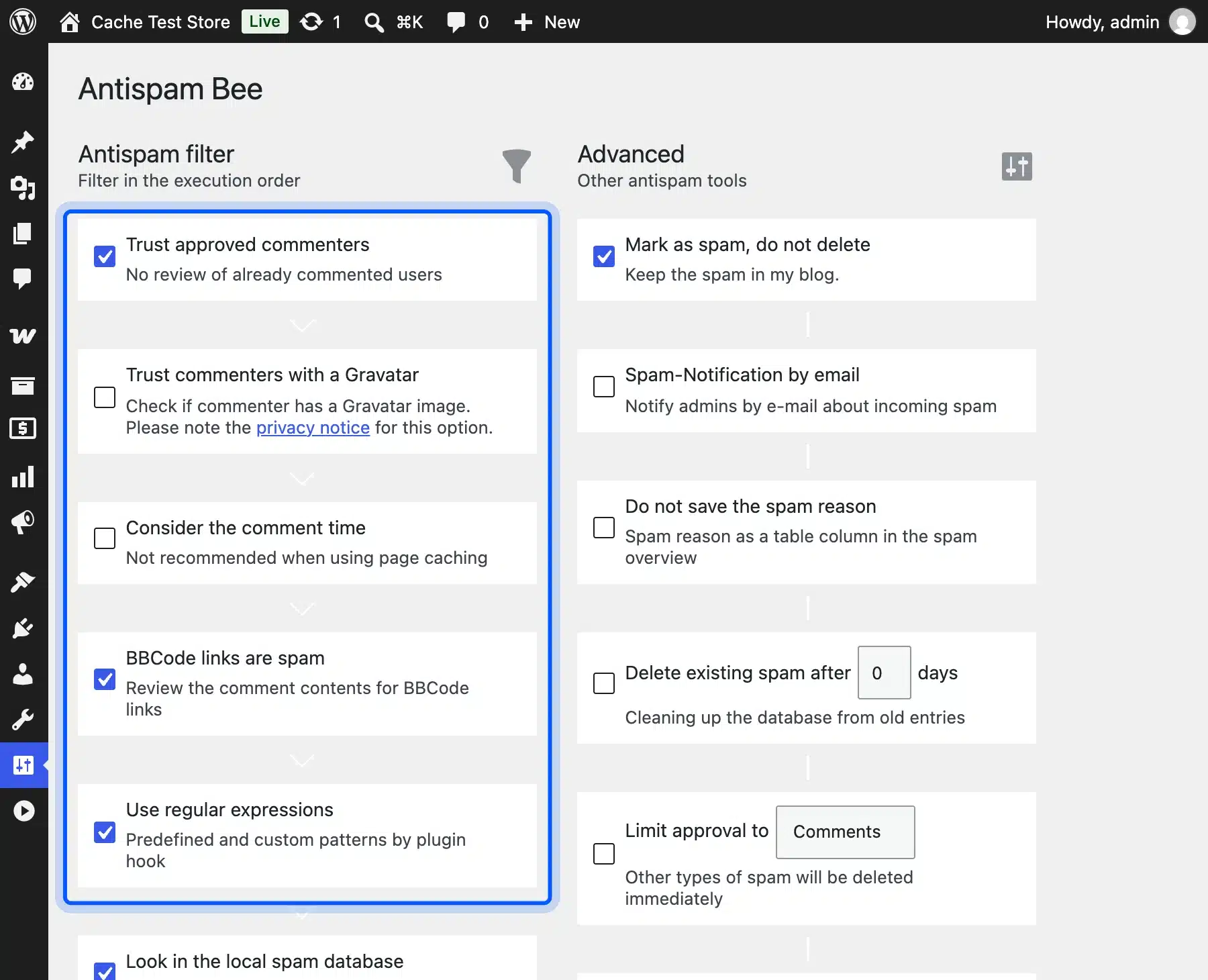Open Marketing megaphone sidebar icon
1208x980 pixels.
coord(23,522)
